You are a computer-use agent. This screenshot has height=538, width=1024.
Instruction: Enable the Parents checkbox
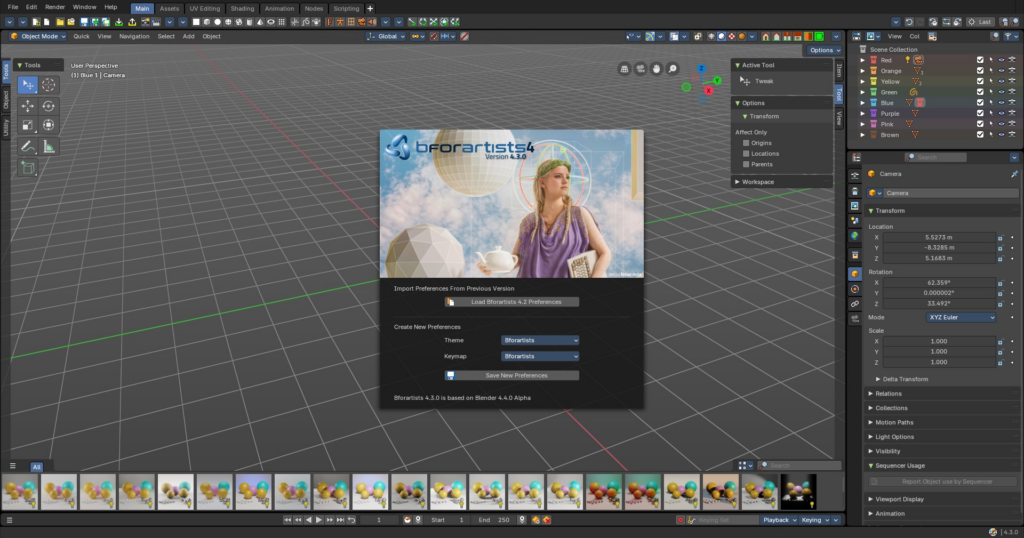[746, 164]
